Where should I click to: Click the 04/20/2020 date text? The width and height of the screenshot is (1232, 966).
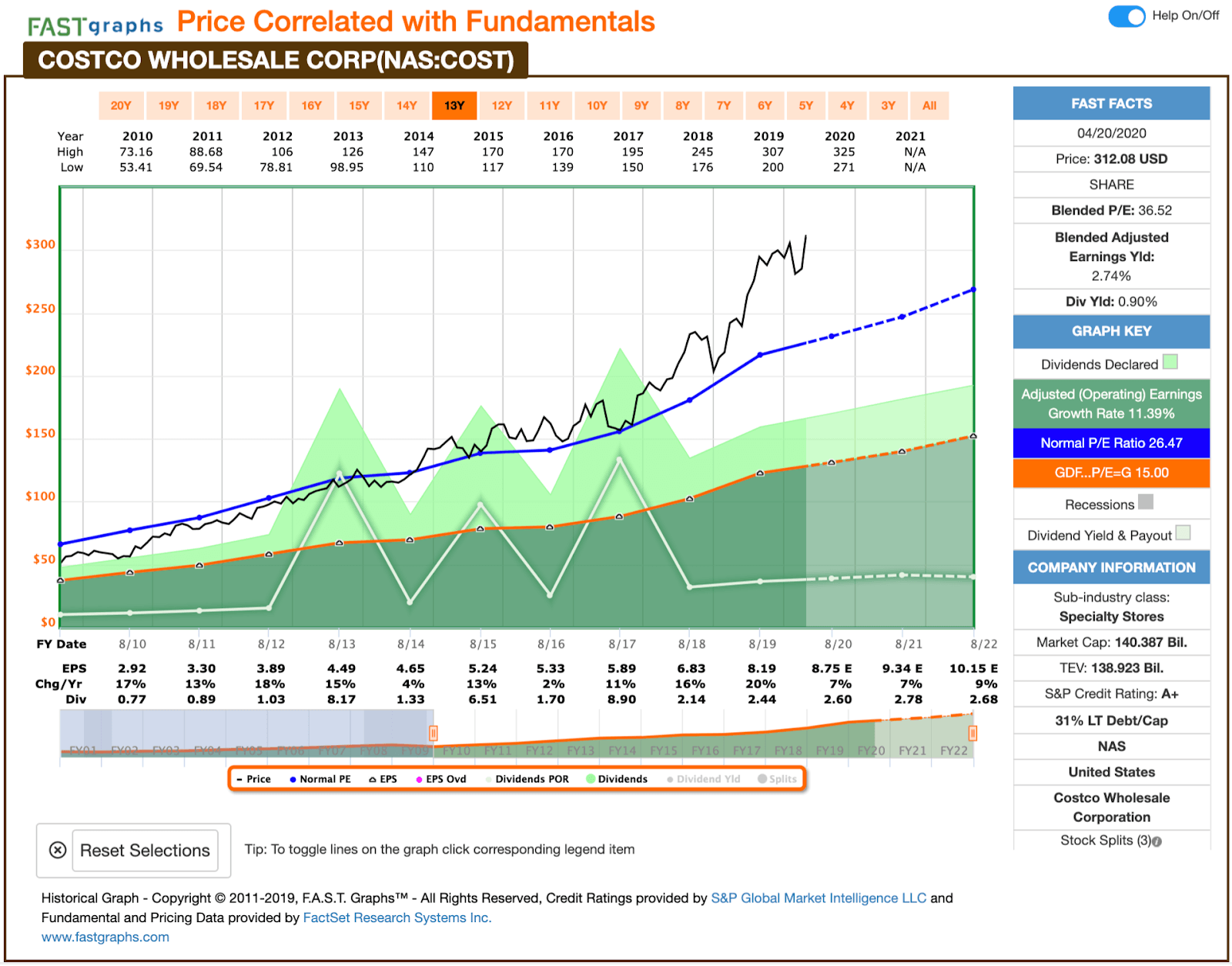tap(1111, 133)
